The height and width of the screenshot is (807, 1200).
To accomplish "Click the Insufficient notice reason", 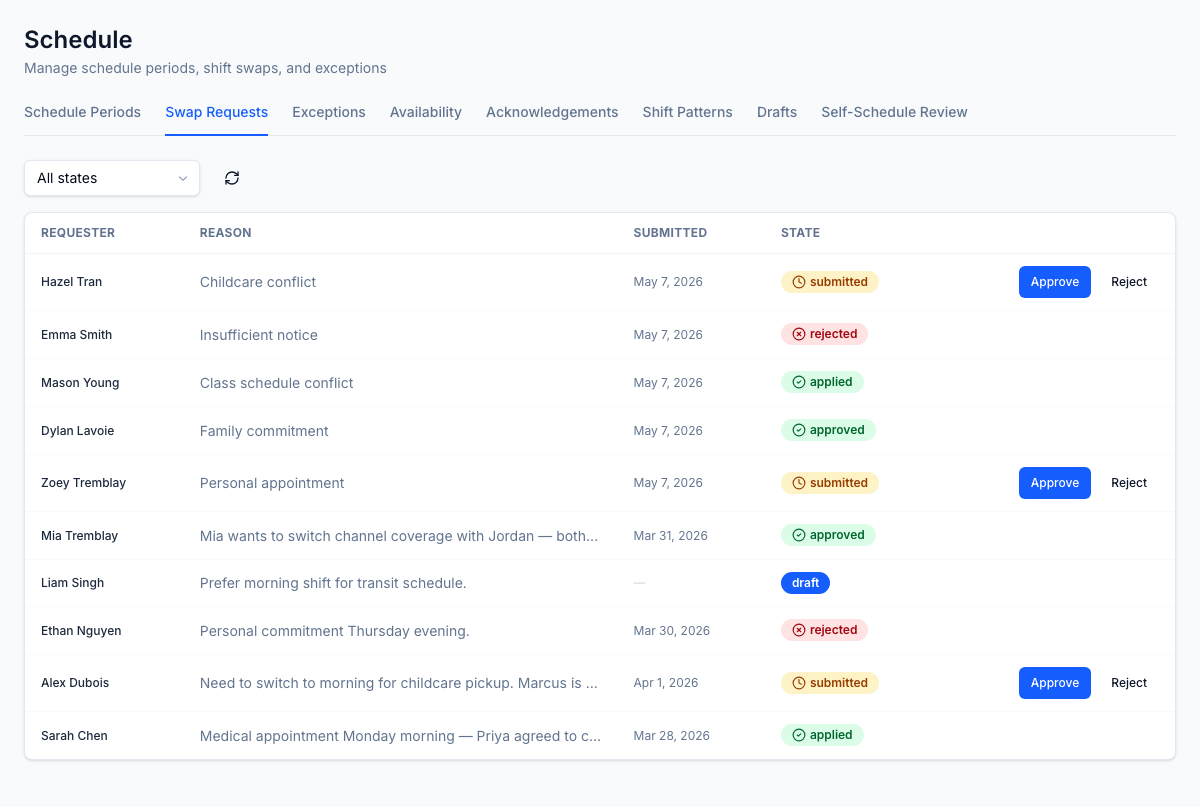I will click(x=259, y=335).
